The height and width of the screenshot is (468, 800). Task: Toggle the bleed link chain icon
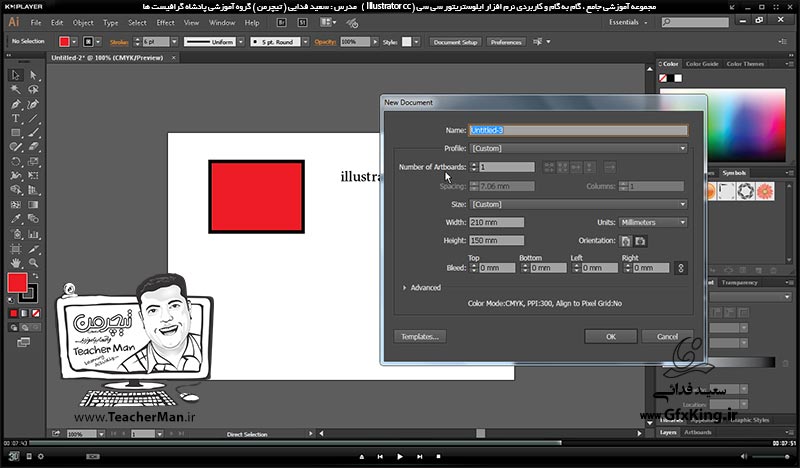coord(681,268)
